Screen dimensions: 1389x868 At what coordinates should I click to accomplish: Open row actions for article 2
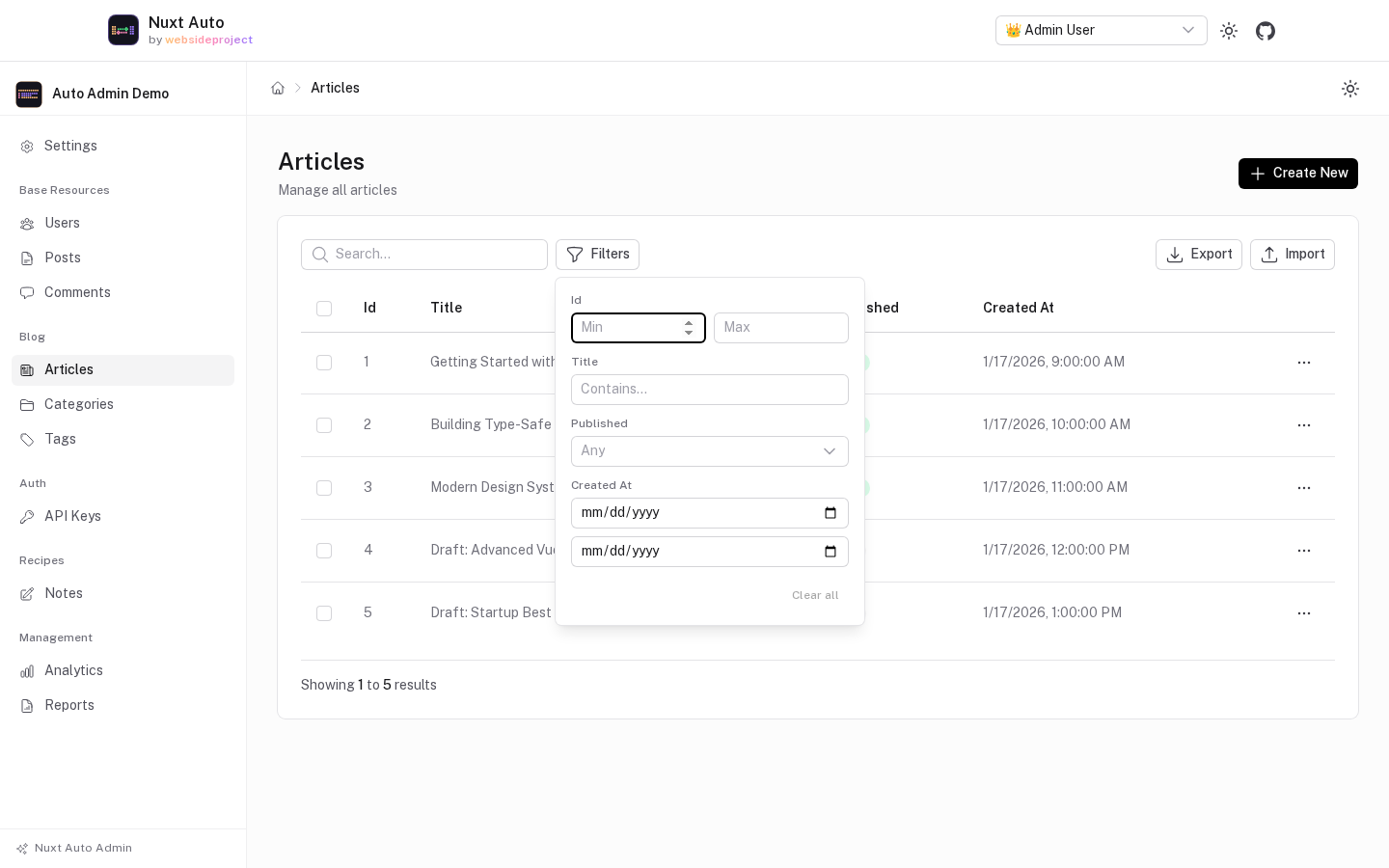click(x=1304, y=425)
